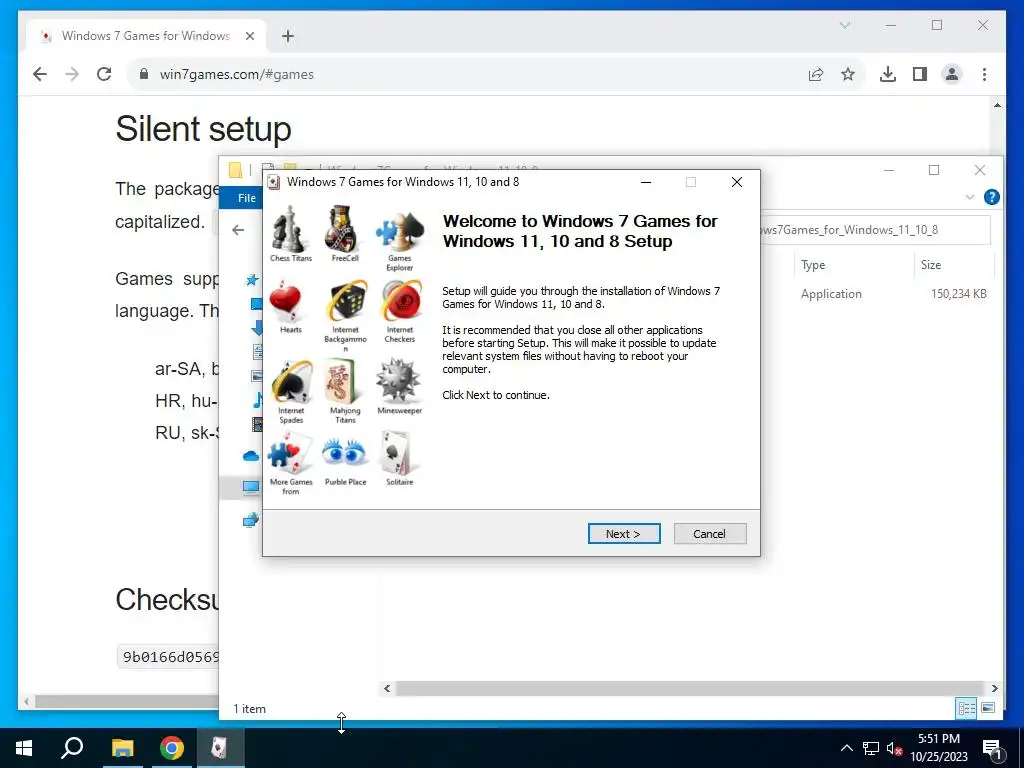Open Windows taskbar search
The image size is (1024, 768).
(x=72, y=748)
